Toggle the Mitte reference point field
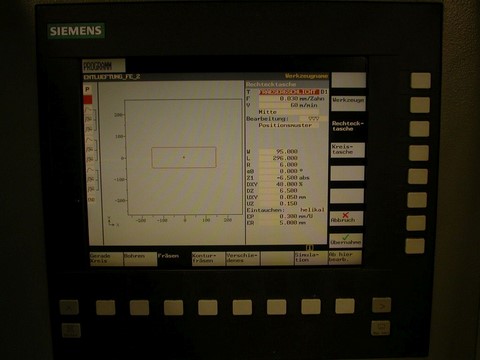Screen dimensions: 480x360 click(288, 112)
